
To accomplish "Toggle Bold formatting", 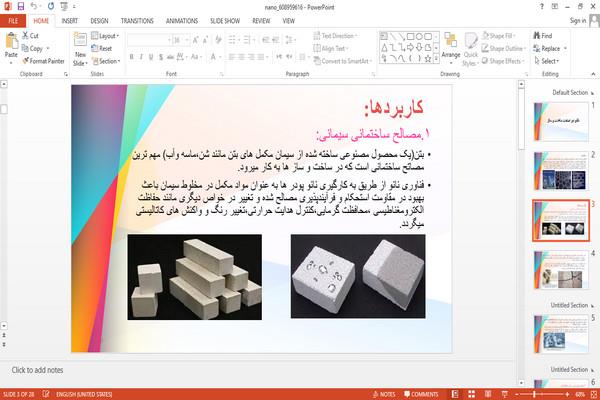I will coord(131,57).
